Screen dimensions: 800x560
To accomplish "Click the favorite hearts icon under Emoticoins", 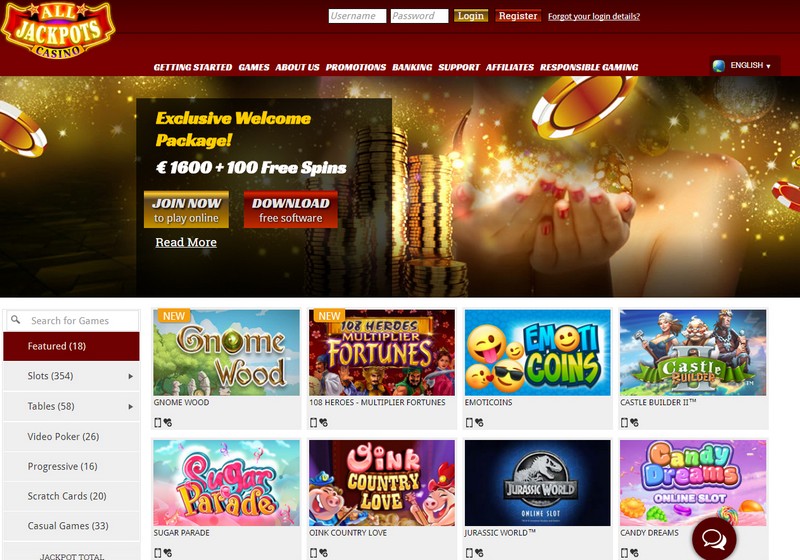I will click(x=479, y=422).
